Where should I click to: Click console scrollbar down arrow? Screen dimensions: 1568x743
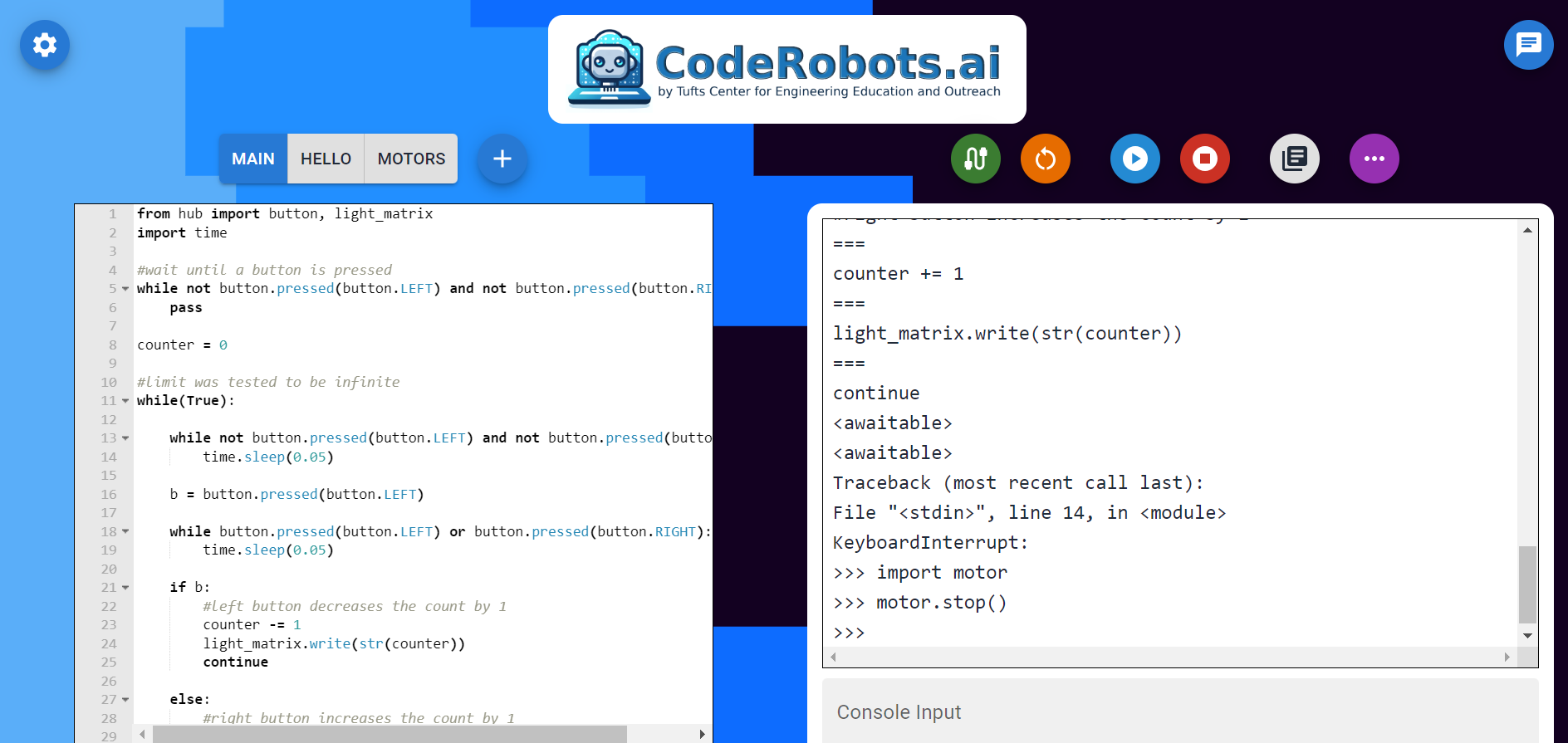point(1527,636)
